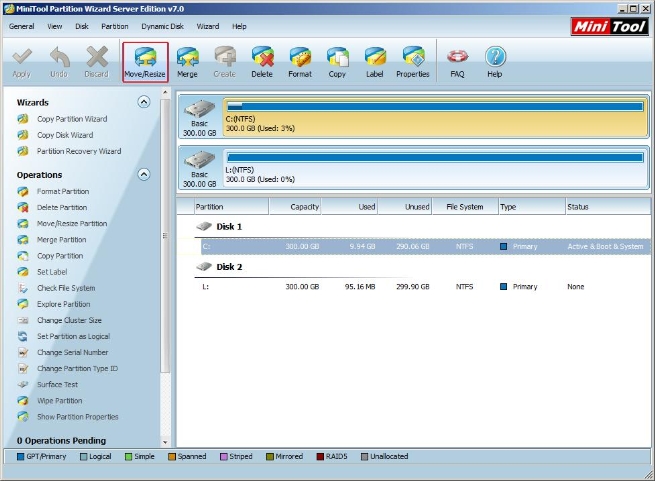This screenshot has height=481, width=655.
Task: Click the Partition column header
Action: 231,207
